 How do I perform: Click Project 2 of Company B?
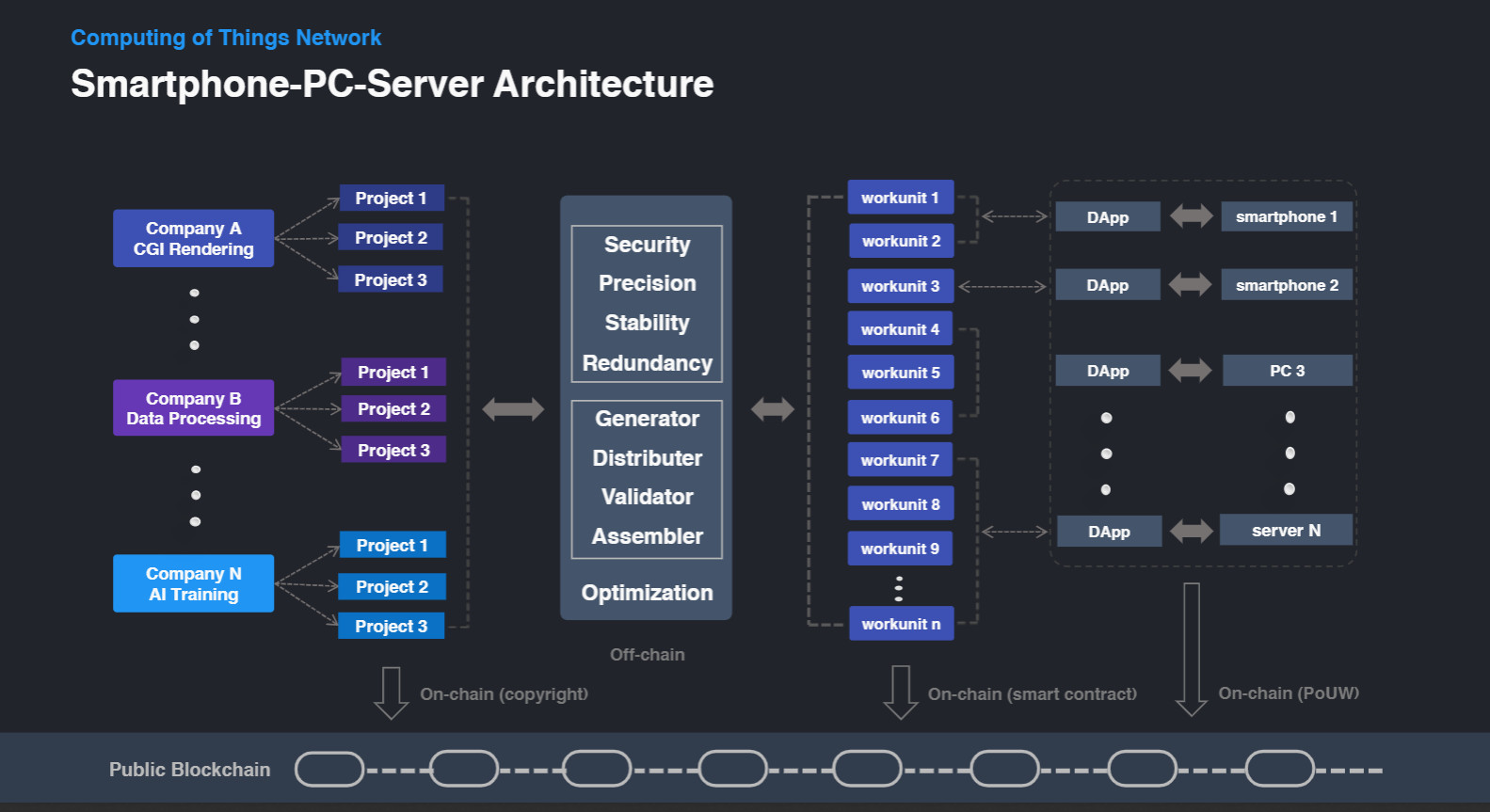(x=393, y=408)
